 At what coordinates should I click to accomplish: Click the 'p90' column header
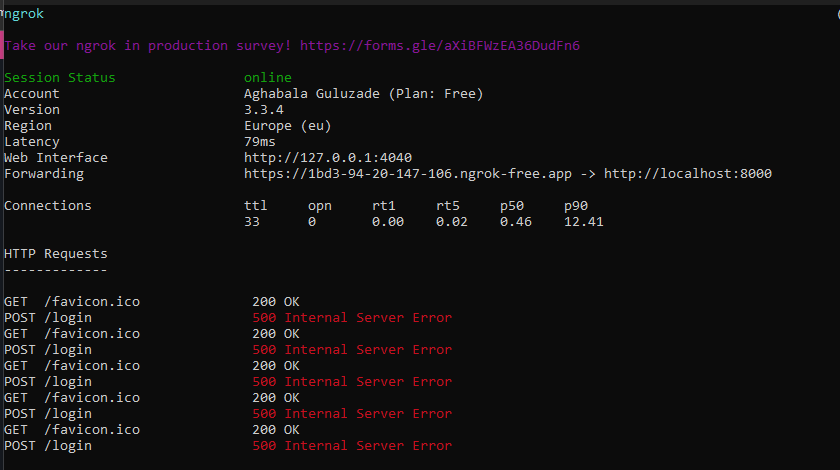click(x=576, y=206)
